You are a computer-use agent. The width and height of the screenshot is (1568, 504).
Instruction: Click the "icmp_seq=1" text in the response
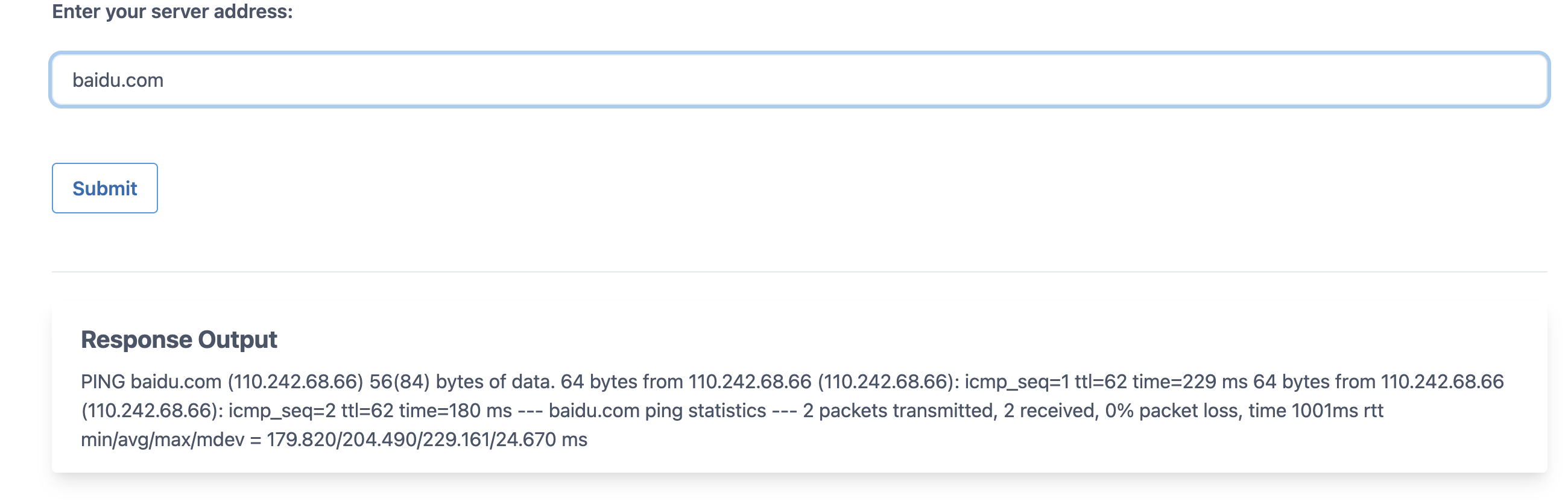pyautogui.click(x=1017, y=382)
